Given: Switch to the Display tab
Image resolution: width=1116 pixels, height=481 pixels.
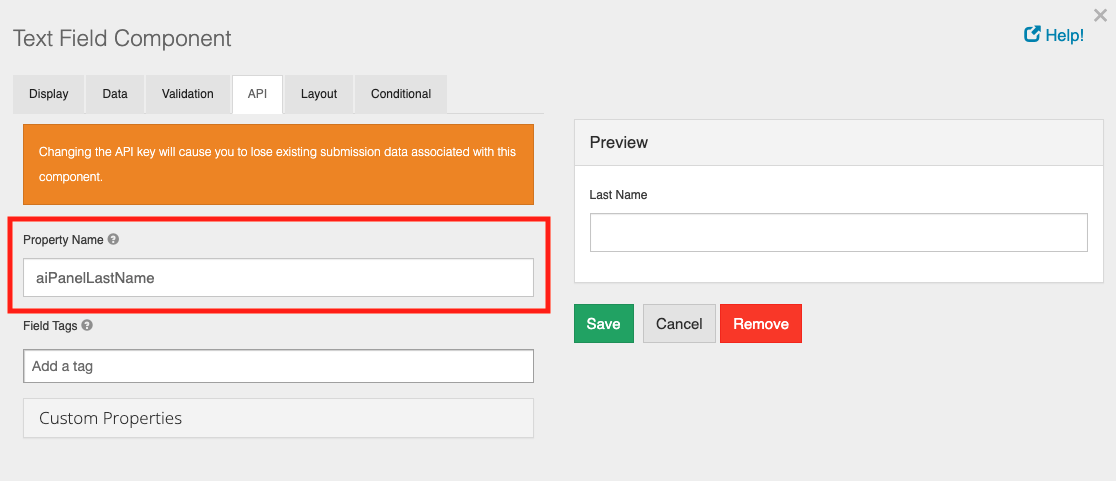Looking at the screenshot, I should (x=49, y=94).
